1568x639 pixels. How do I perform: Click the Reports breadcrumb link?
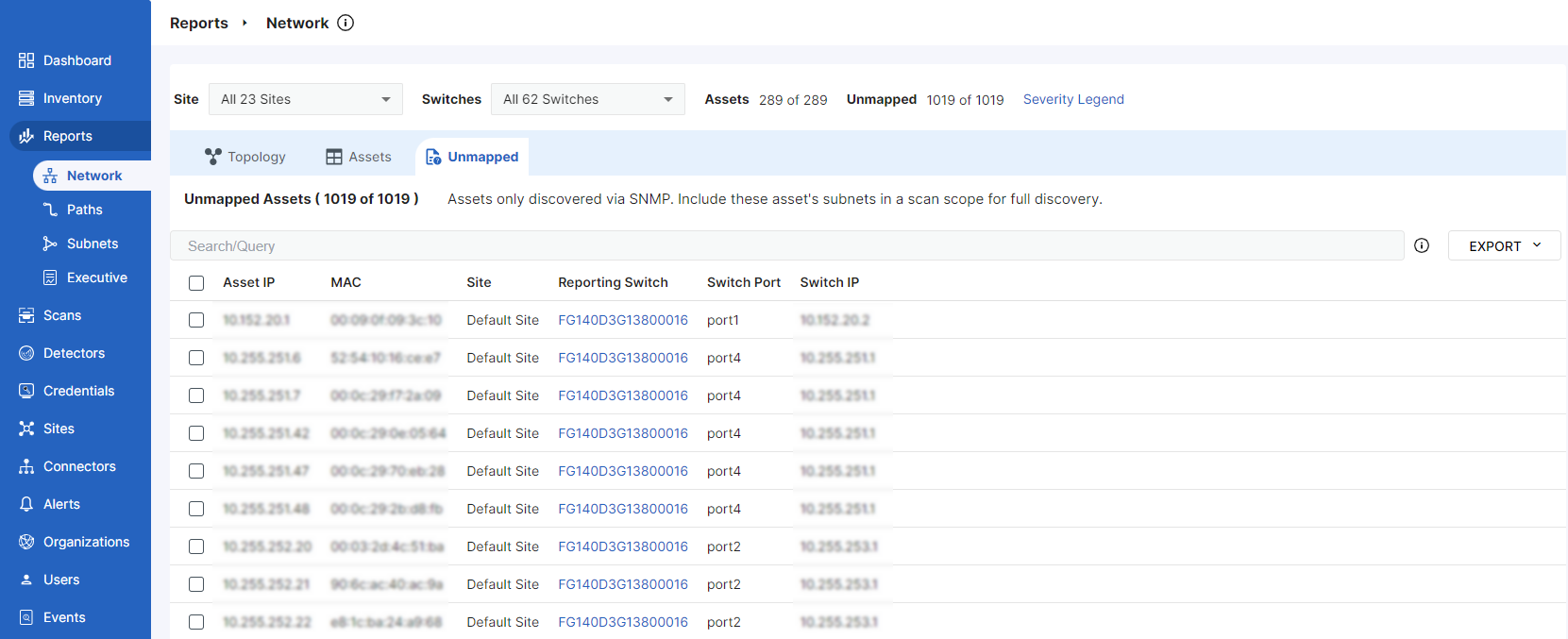(199, 23)
